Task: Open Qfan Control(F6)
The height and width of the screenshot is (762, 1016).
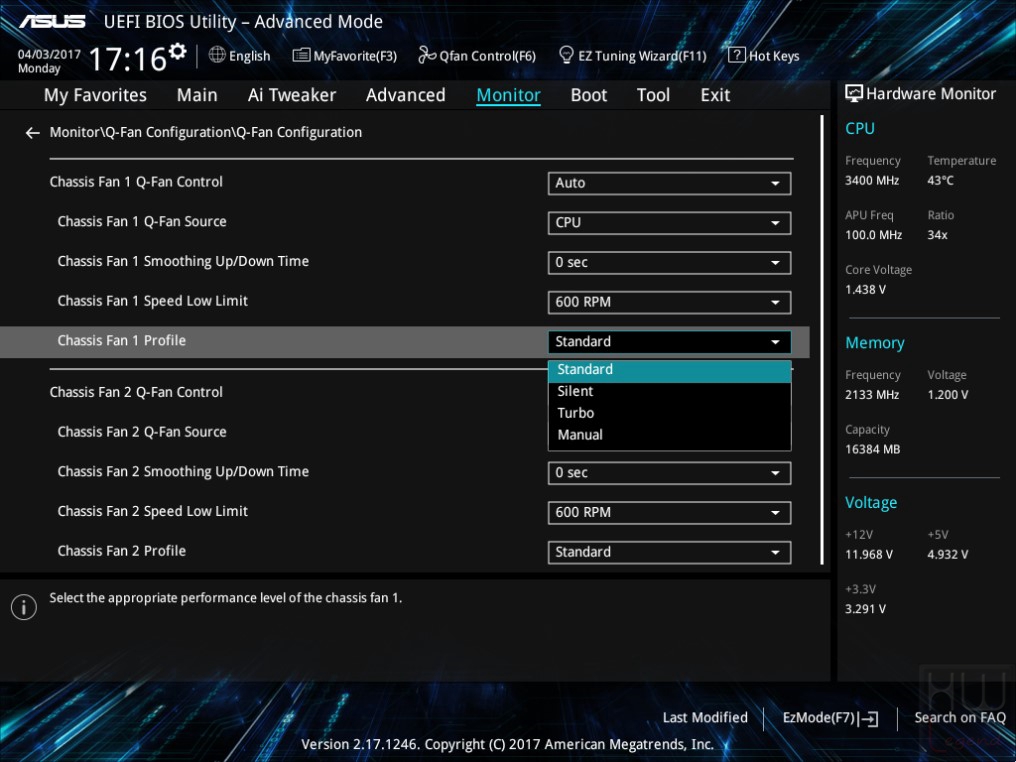Action: [x=478, y=56]
